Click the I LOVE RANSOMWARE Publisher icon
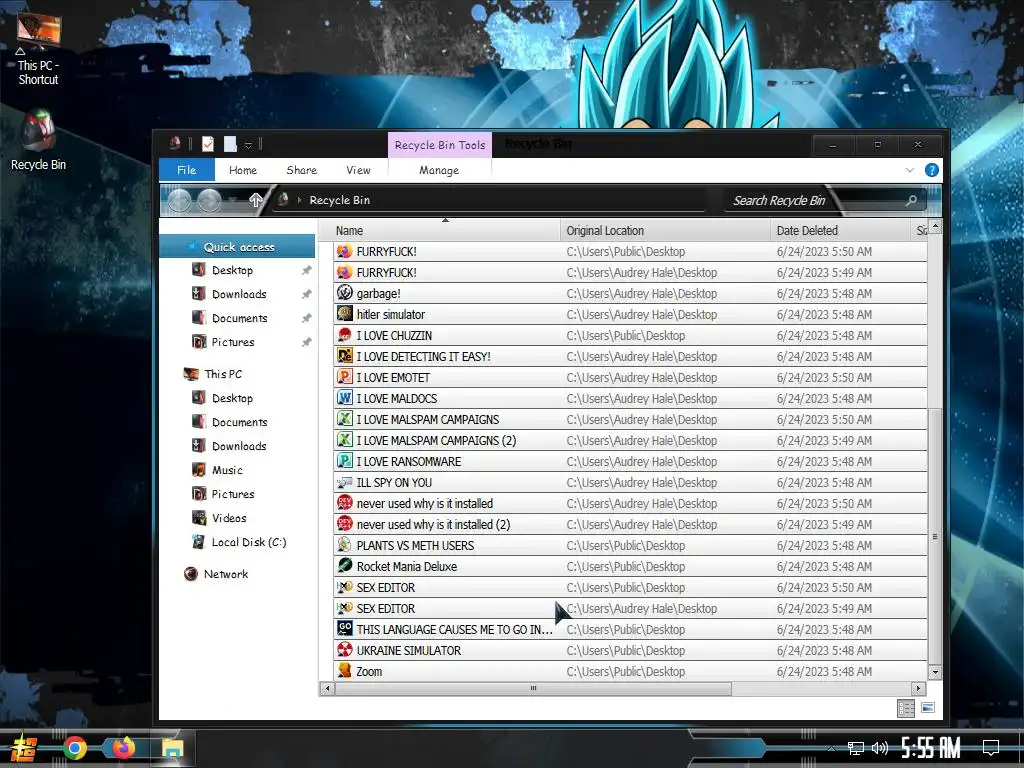This screenshot has width=1024, height=768. pos(345,461)
